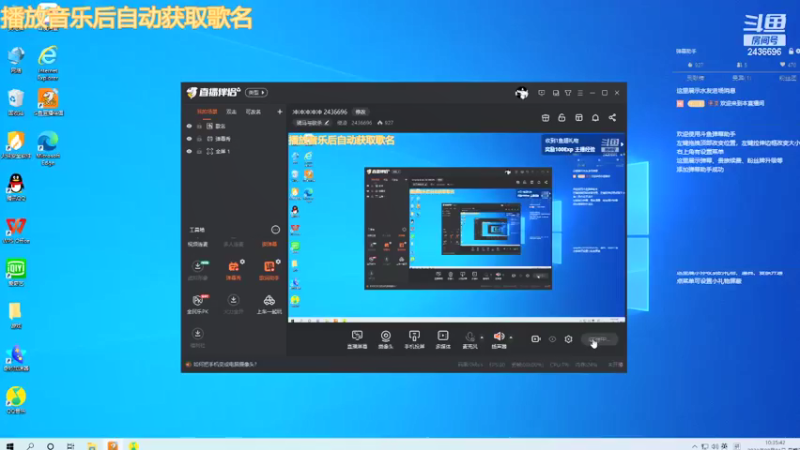Open mode pill next to 直播伴侣 logo
This screenshot has height=450, width=800.
(256, 92)
